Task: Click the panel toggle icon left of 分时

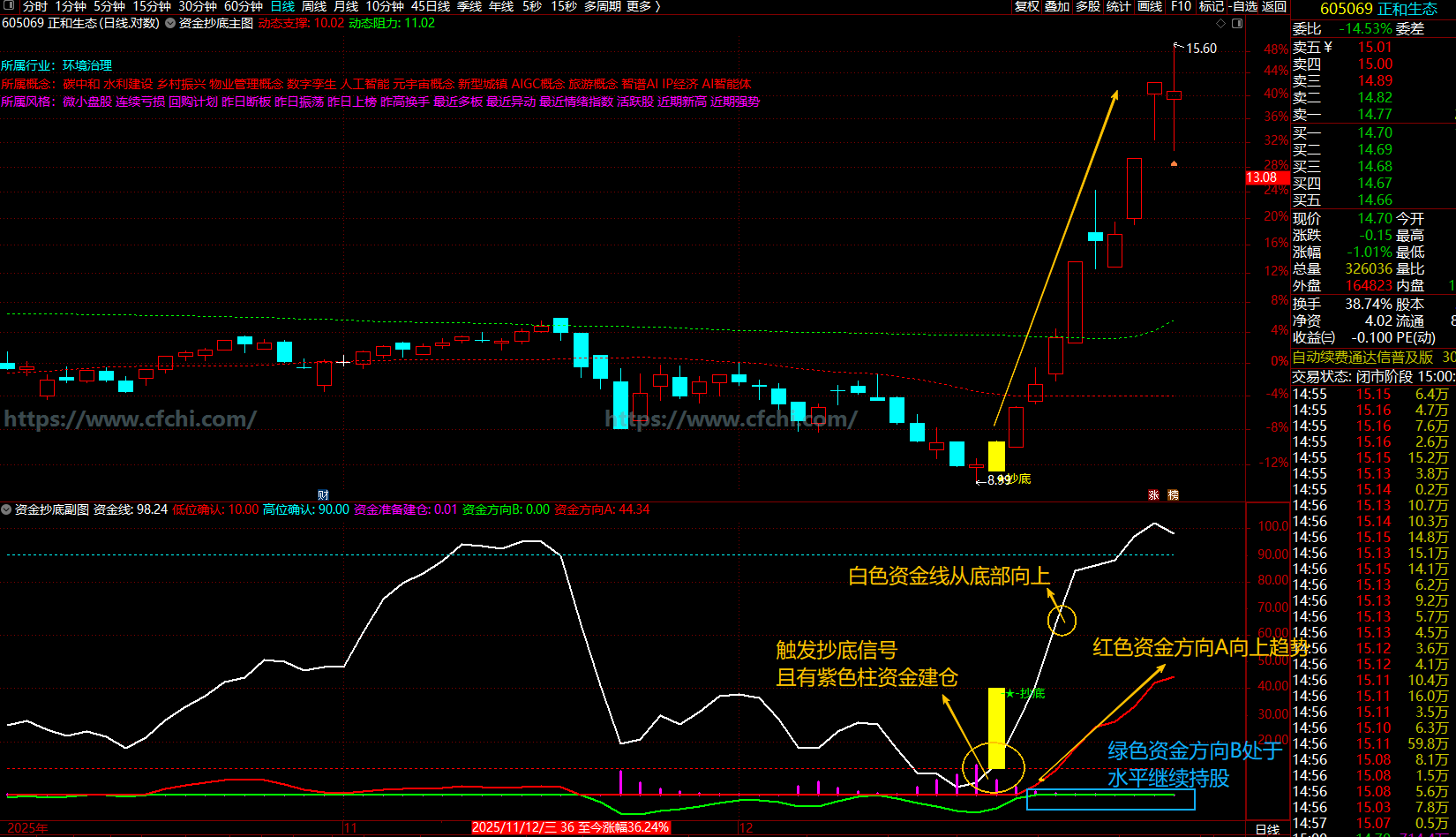Action: pos(11,6)
